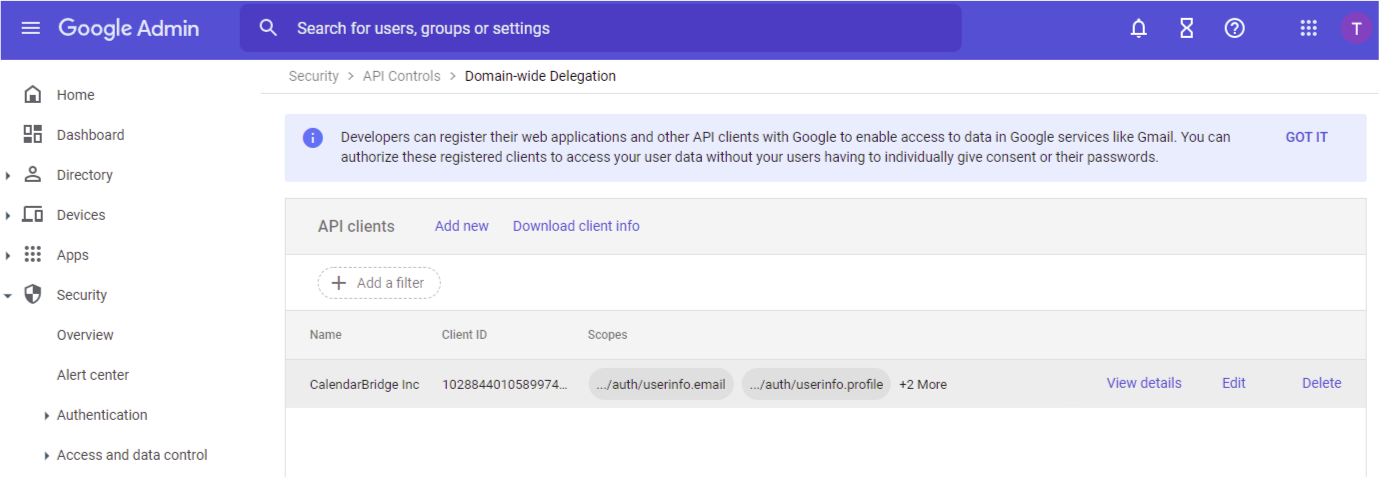This screenshot has height=477, width=1379.
Task: Open the tasks hourglass icon
Action: click(1186, 28)
